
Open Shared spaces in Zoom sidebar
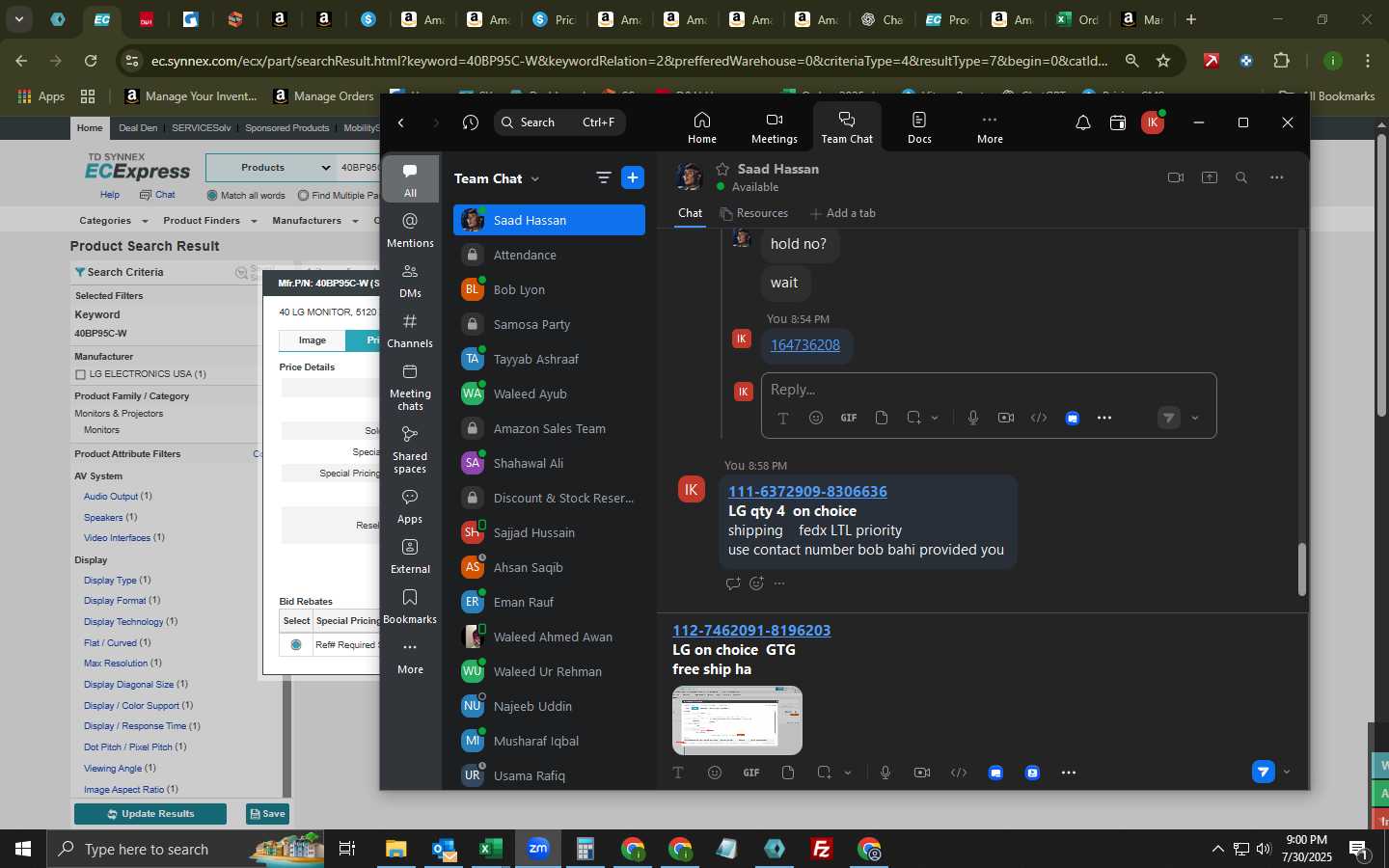click(x=410, y=448)
